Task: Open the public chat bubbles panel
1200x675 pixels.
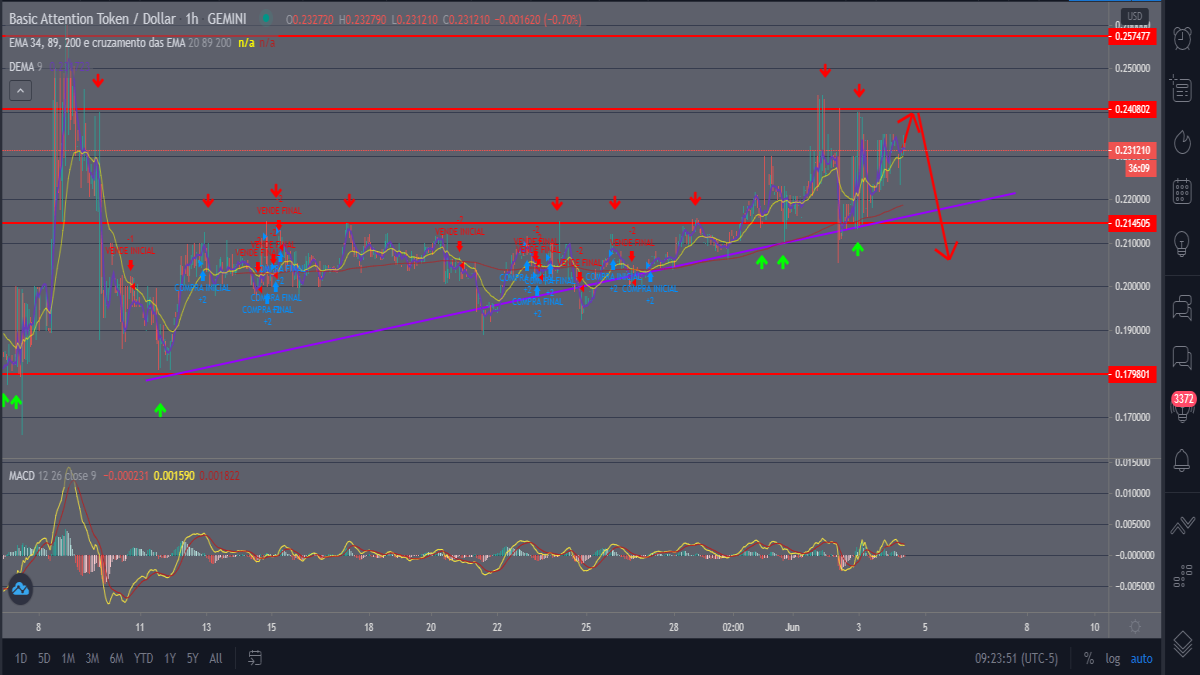Action: coord(1182,306)
